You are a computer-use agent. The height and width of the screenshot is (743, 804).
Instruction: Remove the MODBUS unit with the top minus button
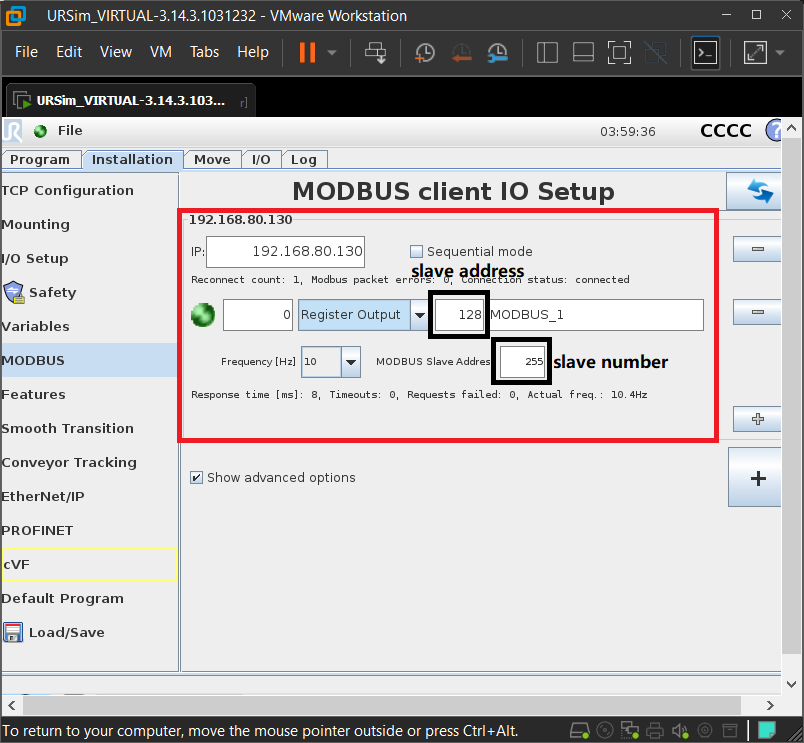757,249
